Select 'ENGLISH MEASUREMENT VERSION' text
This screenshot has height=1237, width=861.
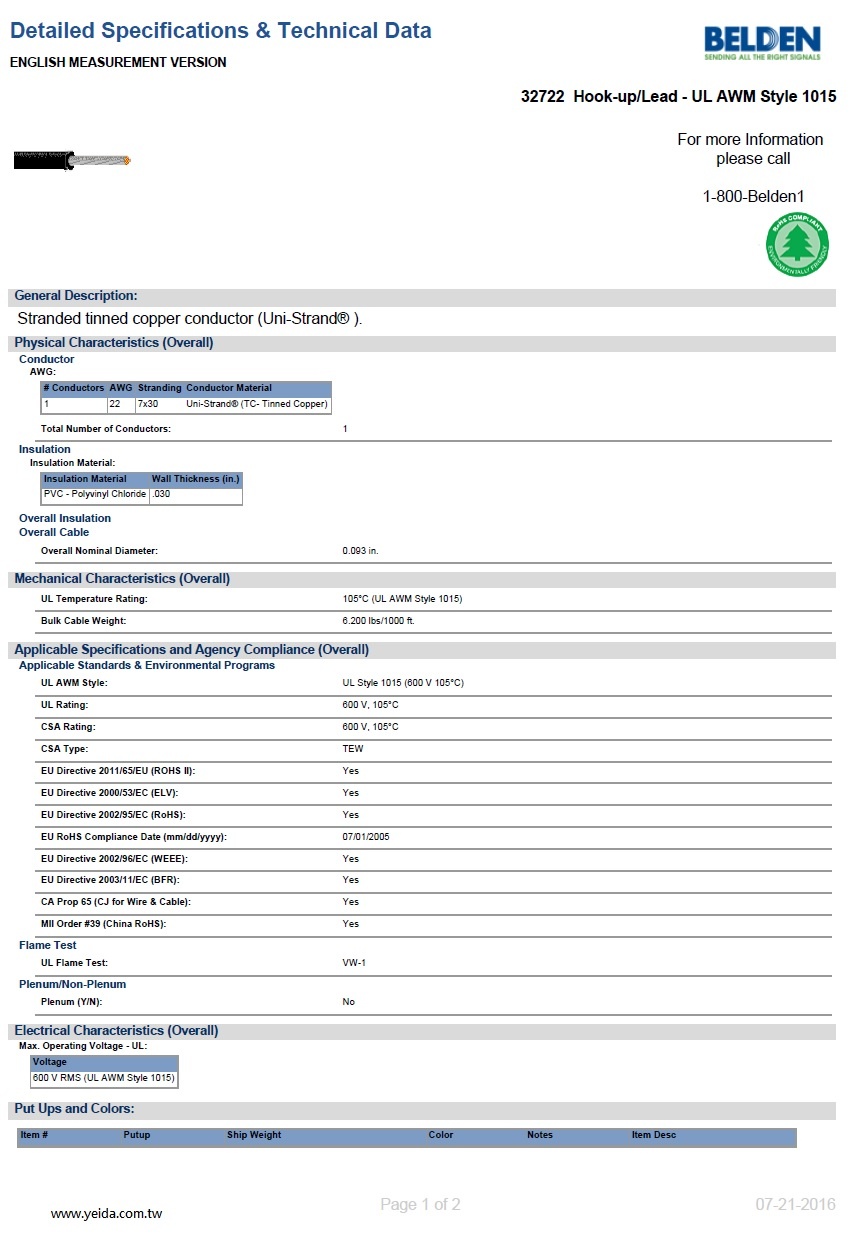[x=118, y=62]
